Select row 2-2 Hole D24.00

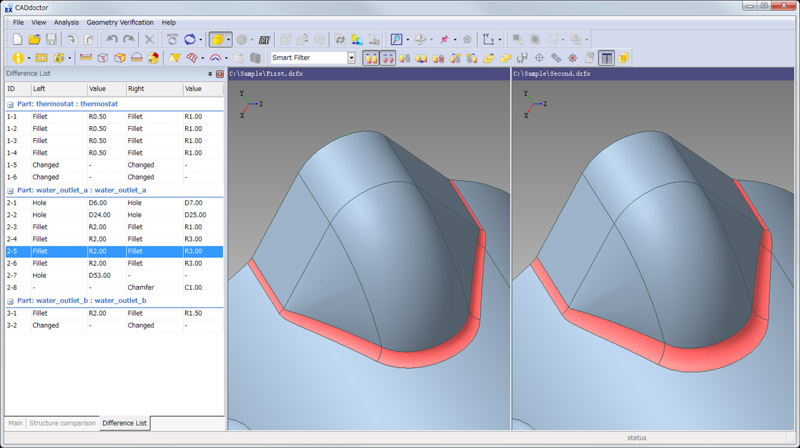(x=114, y=215)
